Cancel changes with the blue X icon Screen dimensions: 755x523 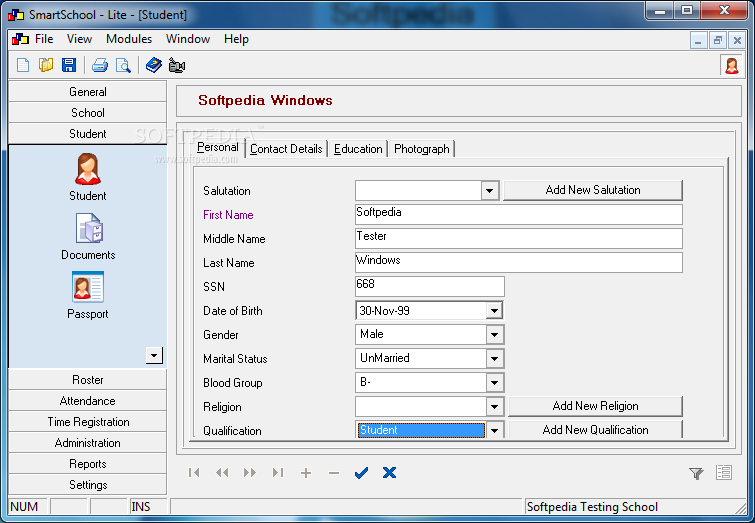point(389,472)
